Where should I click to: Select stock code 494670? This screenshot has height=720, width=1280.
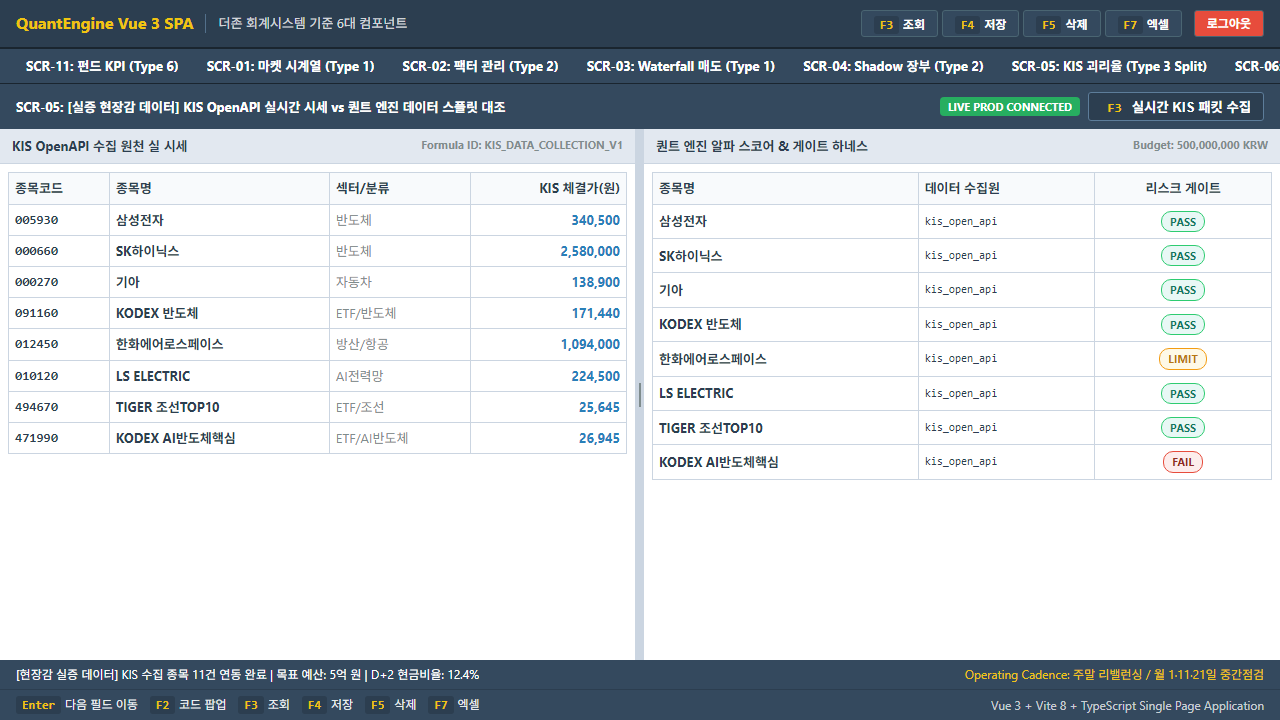pyautogui.click(x=36, y=407)
